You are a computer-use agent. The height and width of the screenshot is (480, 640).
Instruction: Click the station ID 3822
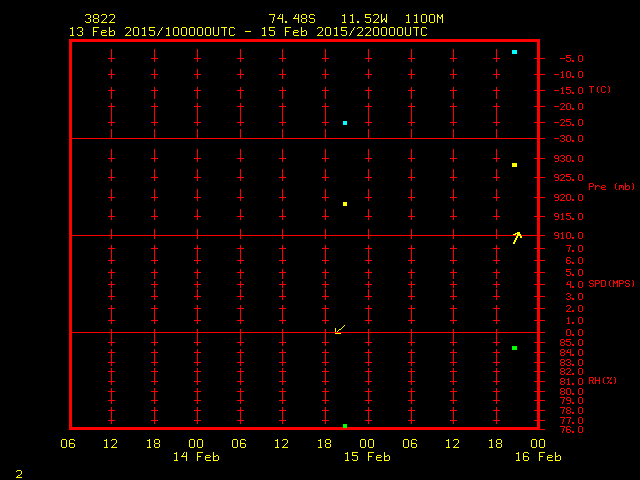(x=99, y=19)
